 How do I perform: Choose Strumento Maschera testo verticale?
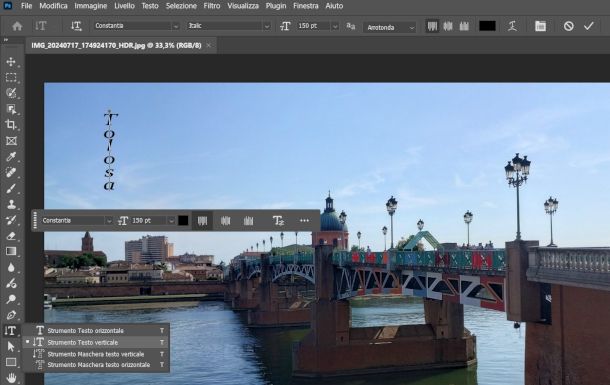96,354
